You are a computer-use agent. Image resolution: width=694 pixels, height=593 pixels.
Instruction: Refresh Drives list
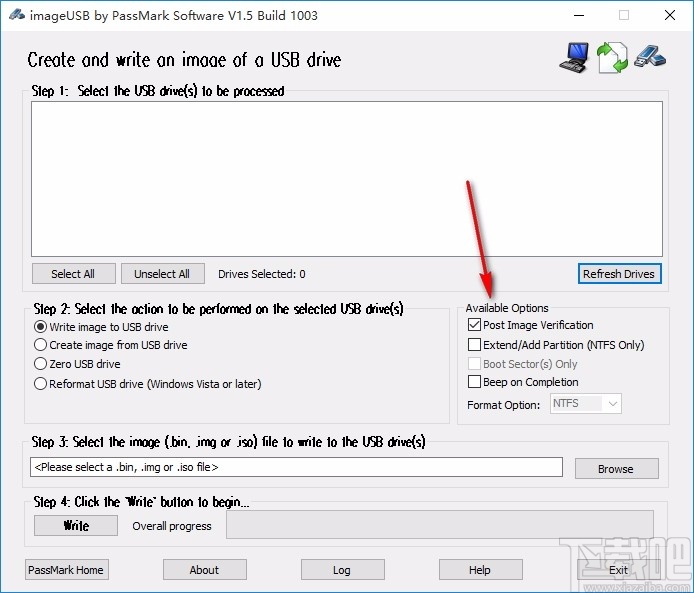coord(619,274)
